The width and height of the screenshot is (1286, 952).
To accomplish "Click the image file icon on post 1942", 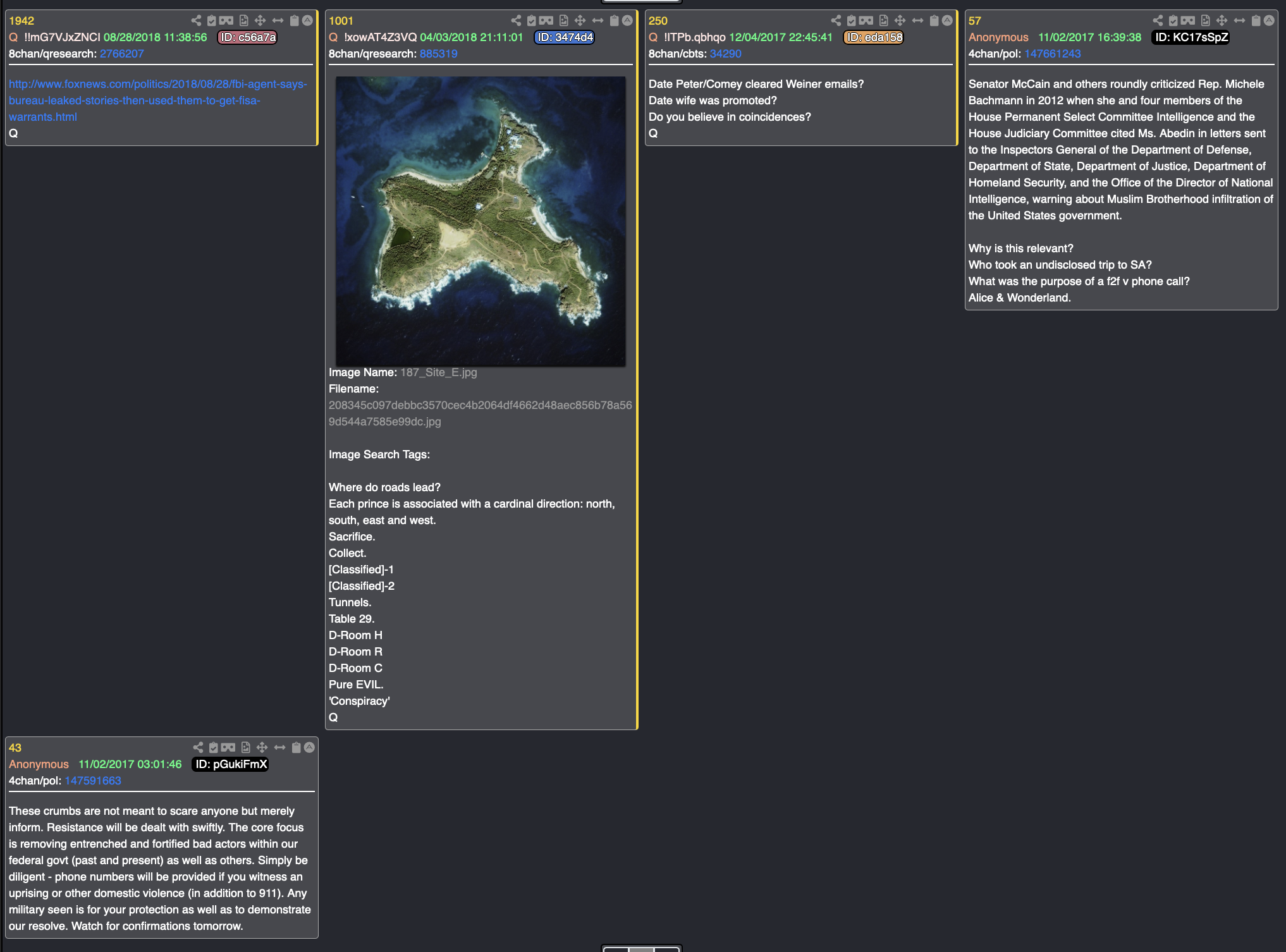I will click(x=244, y=20).
